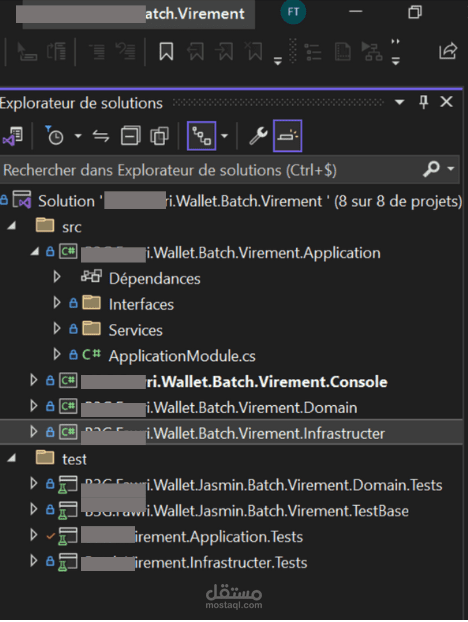Go to next bookmark icon
The width and height of the screenshot is (468, 622).
(225, 52)
